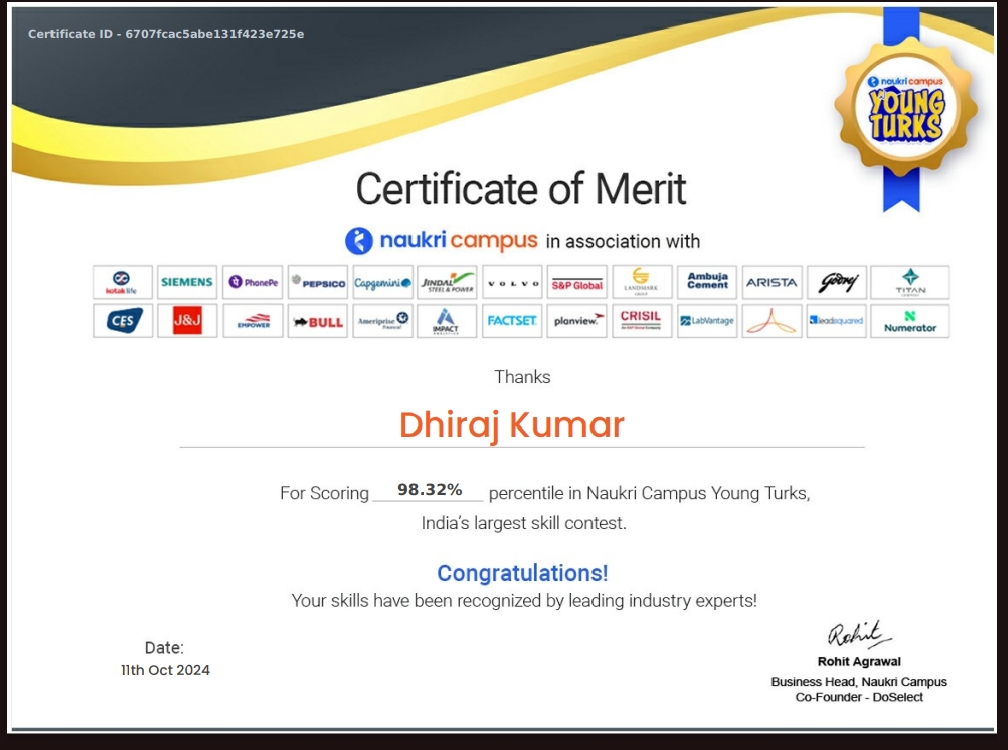1008x750 pixels.
Task: Click the Volvo logo
Action: pos(512,282)
